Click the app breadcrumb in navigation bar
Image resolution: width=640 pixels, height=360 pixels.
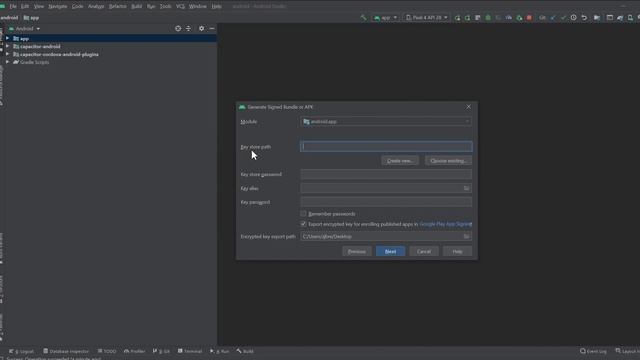[31, 18]
